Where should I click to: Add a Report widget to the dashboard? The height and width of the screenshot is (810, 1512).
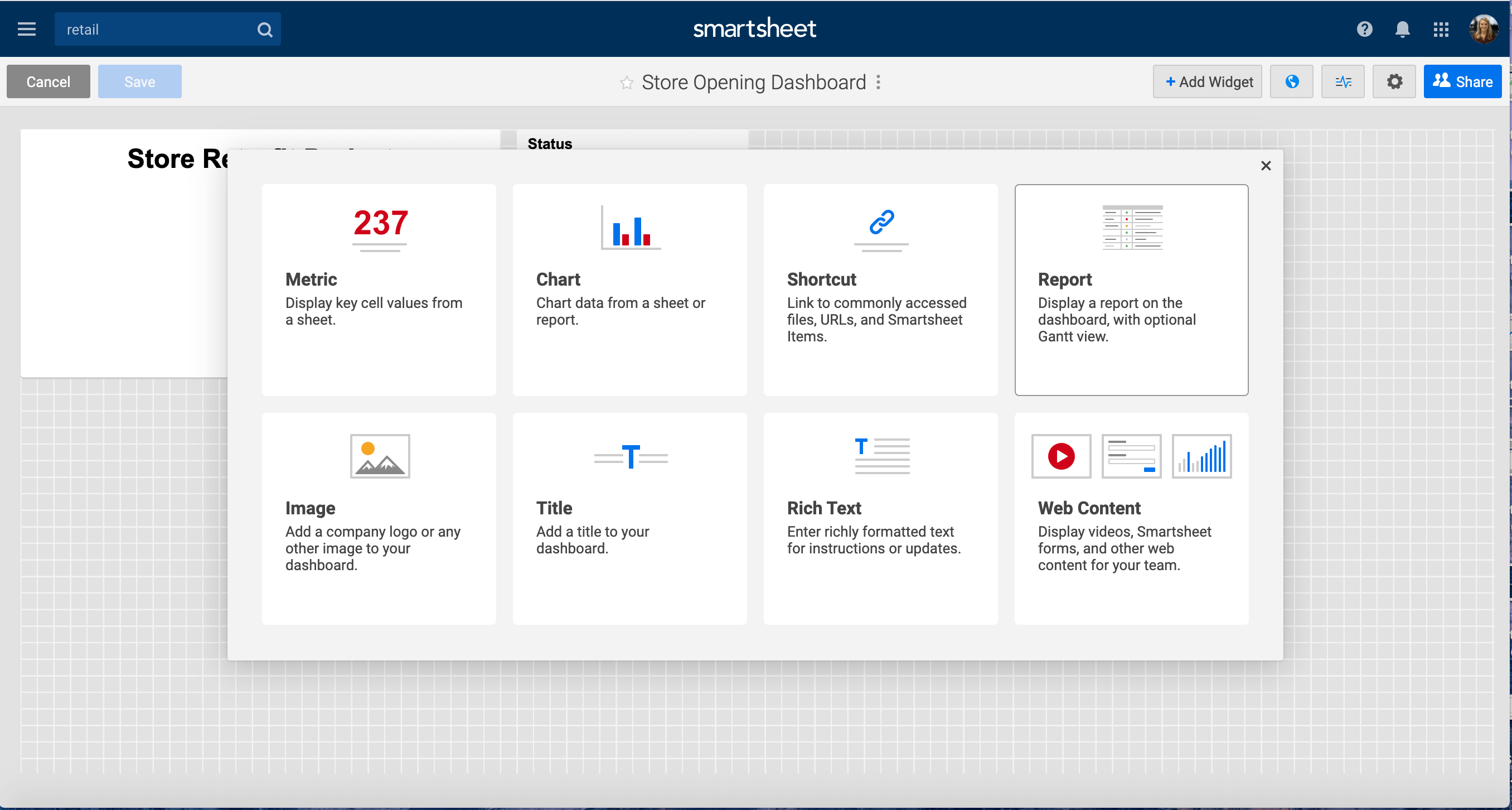[1131, 290]
